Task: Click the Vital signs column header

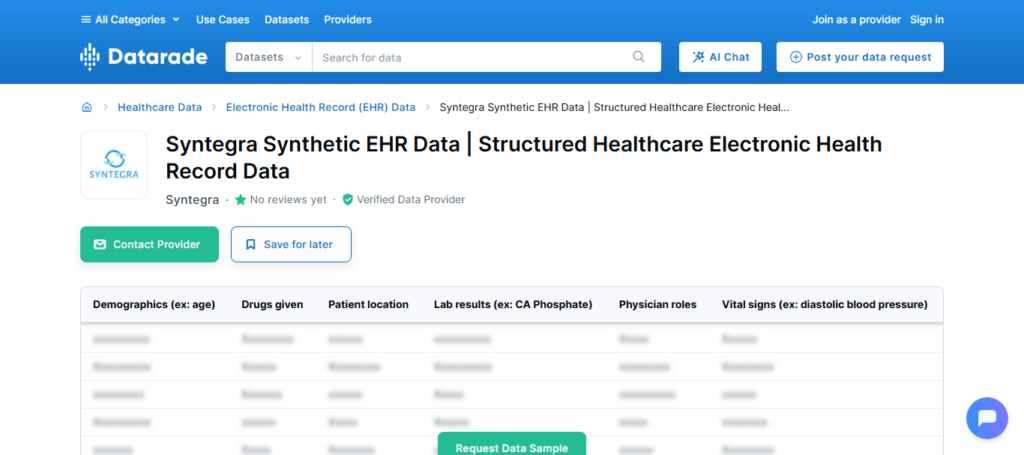Action: (825, 305)
